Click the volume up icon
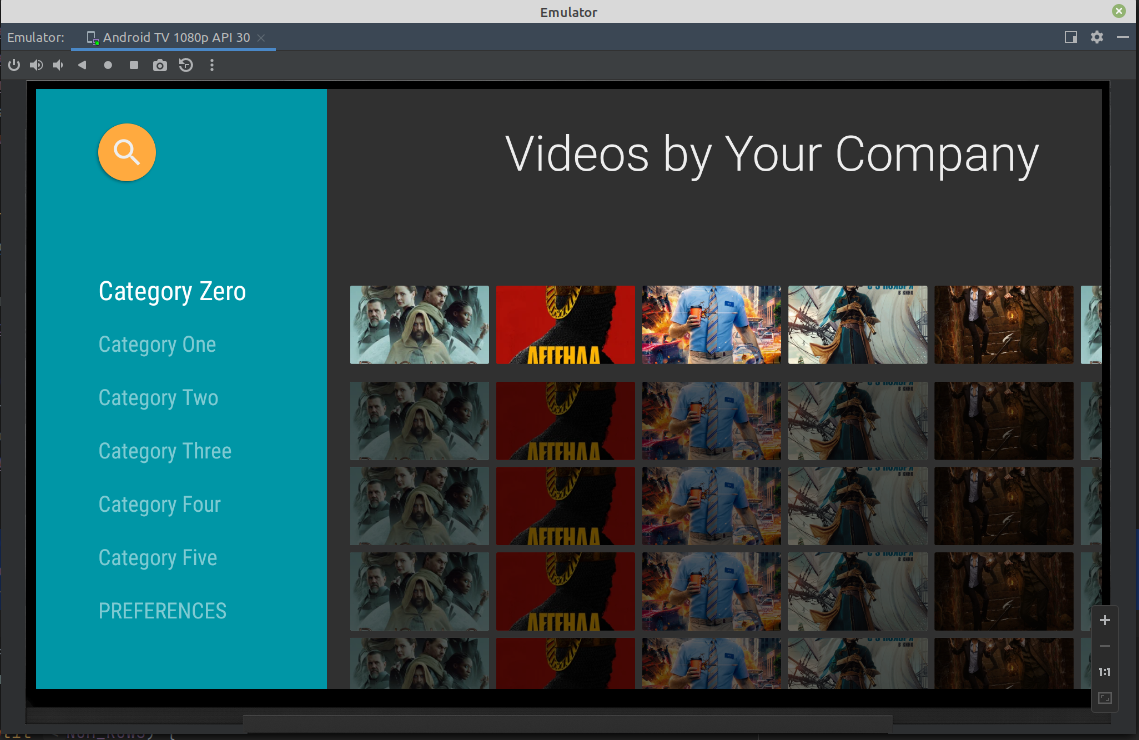The height and width of the screenshot is (740, 1139). point(36,65)
